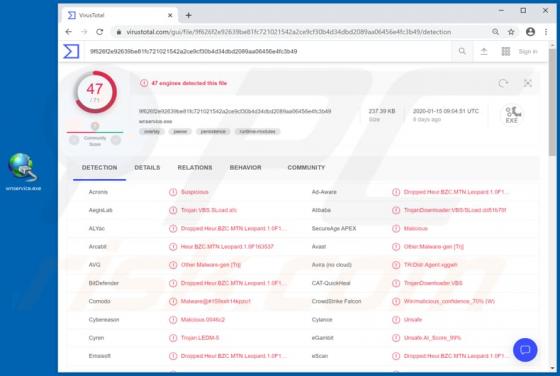Click the VirusTotal search magnifier icon

pyautogui.click(x=462, y=51)
